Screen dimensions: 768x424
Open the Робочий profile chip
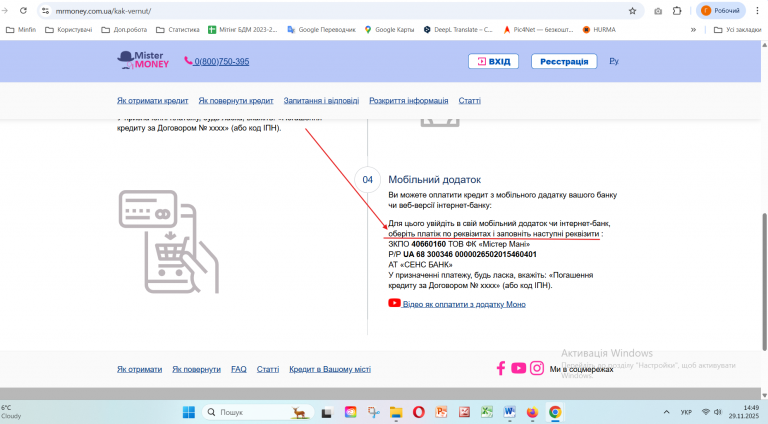click(720, 11)
